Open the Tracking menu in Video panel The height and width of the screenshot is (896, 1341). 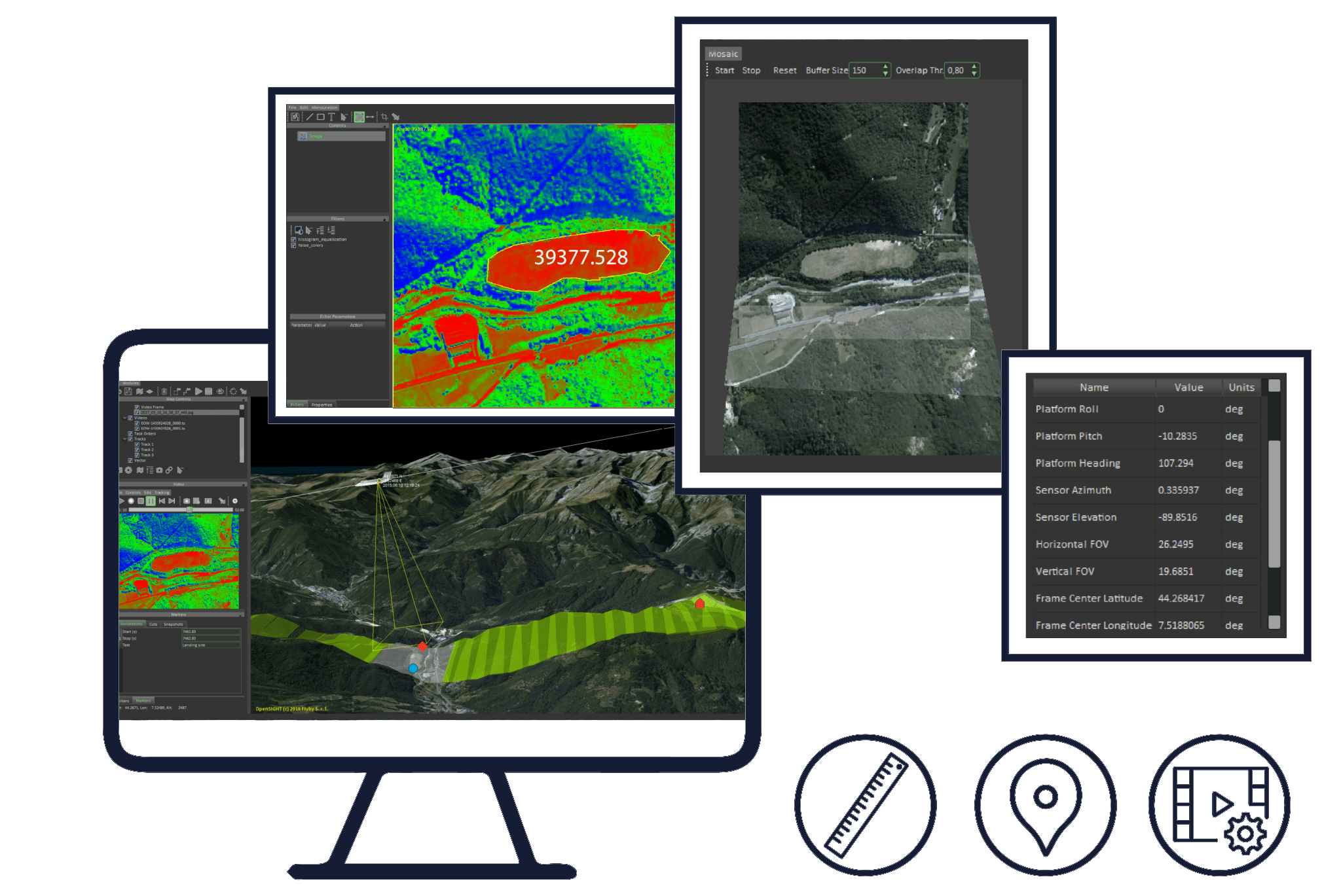[x=162, y=492]
